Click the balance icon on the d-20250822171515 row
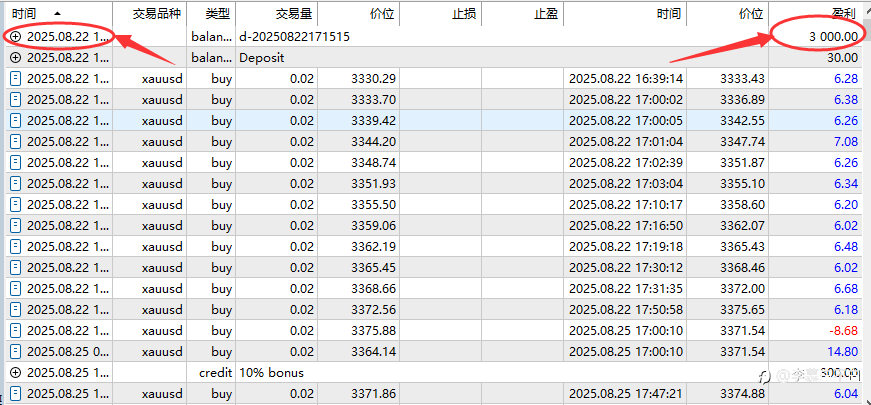Image resolution: width=871 pixels, height=405 pixels. click(15, 36)
